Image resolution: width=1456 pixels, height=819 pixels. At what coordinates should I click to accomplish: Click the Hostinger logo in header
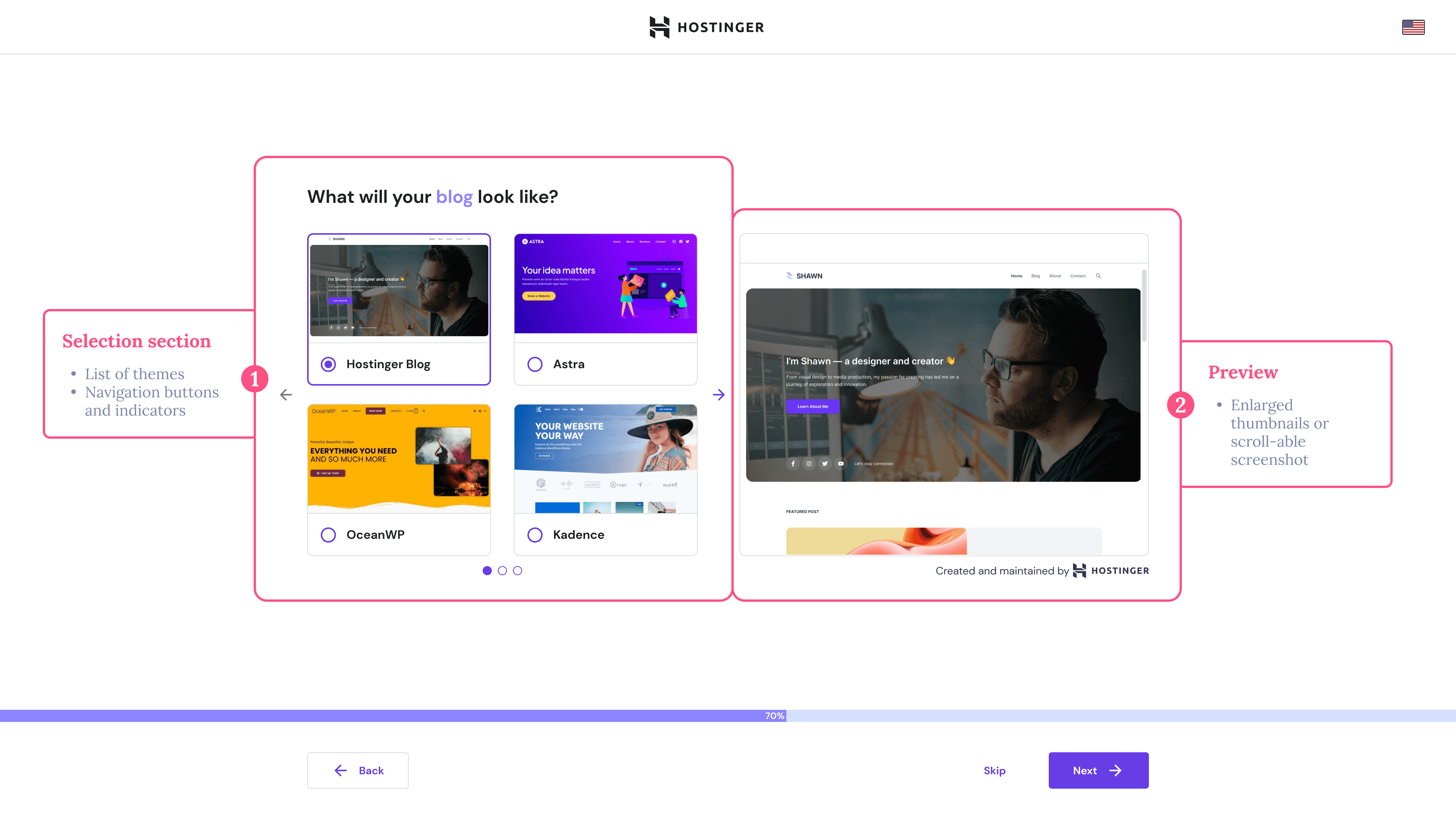706,27
